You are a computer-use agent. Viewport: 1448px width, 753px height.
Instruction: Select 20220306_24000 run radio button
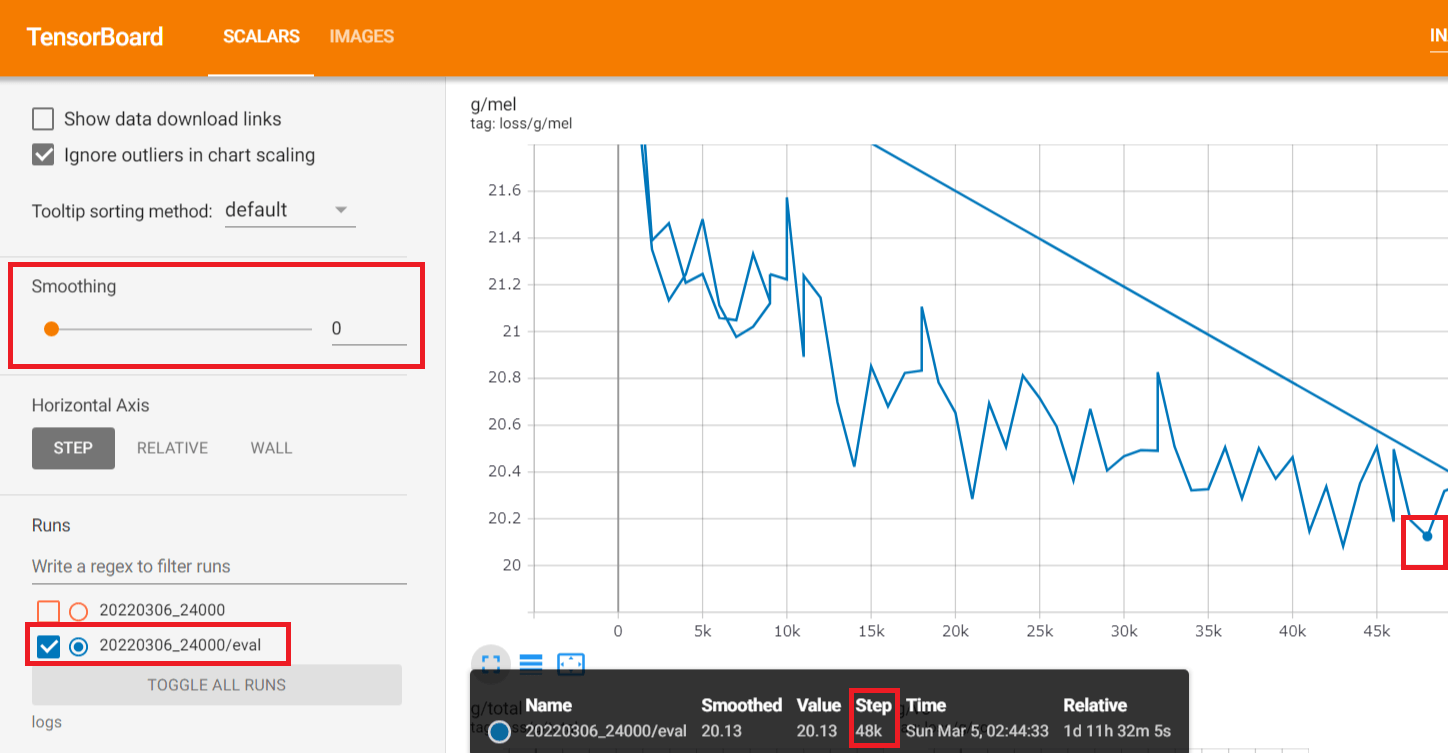click(79, 611)
